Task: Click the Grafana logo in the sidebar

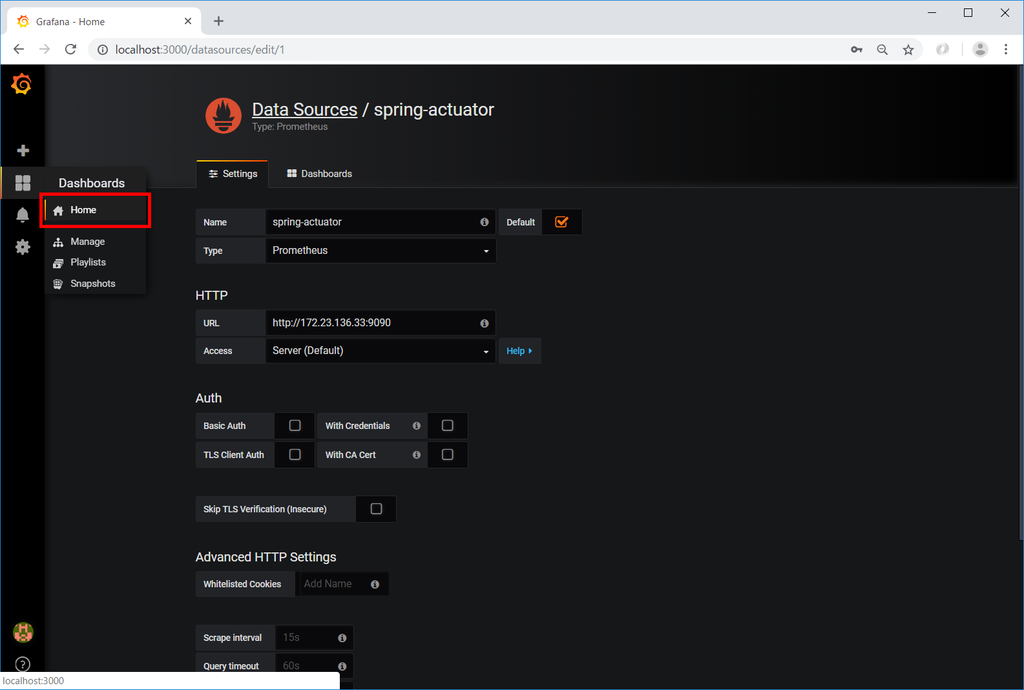Action: (22, 84)
